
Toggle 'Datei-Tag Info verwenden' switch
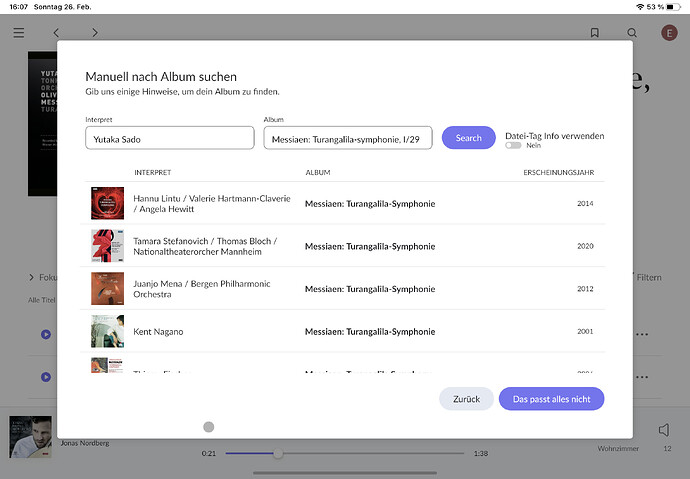pyautogui.click(x=514, y=146)
